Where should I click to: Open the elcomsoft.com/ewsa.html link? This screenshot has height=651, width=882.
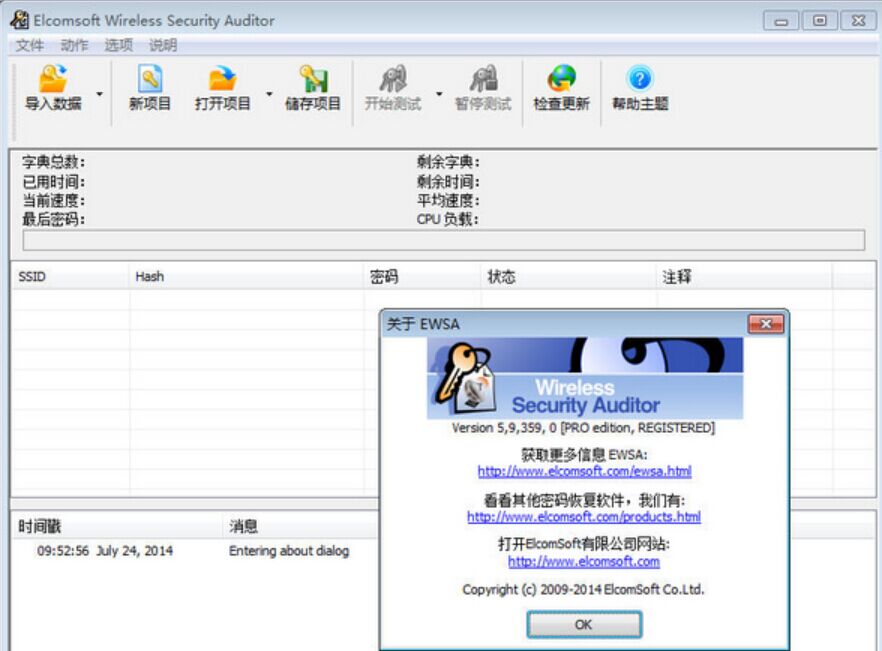pyautogui.click(x=584, y=472)
